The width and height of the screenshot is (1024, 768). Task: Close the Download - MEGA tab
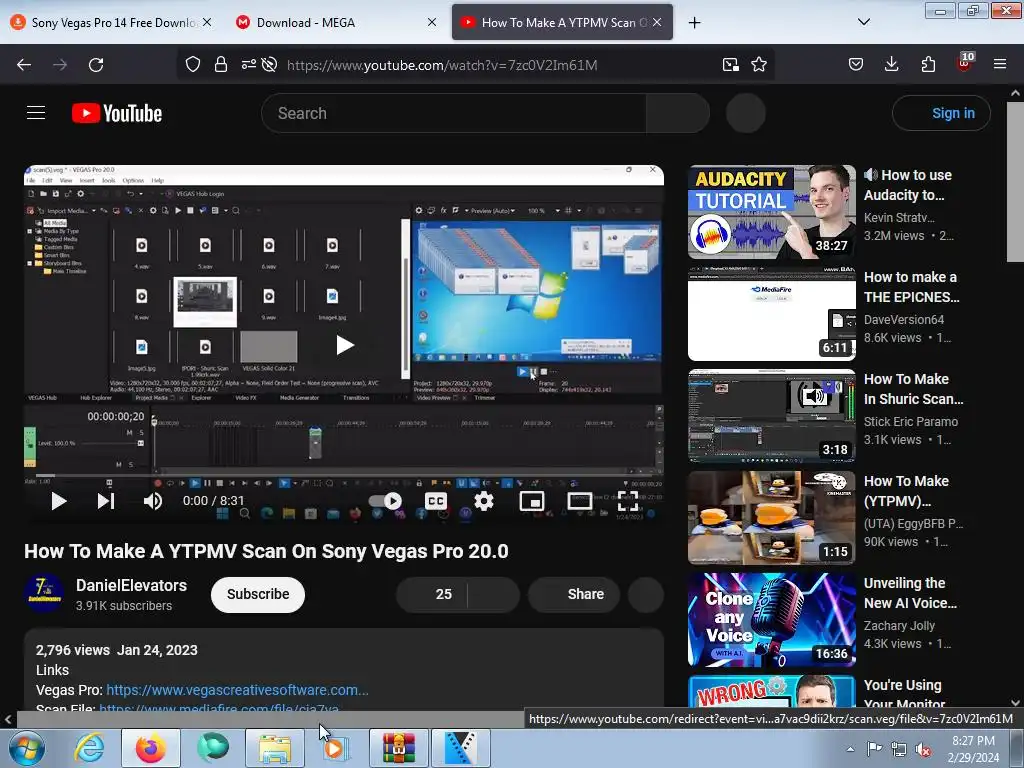pos(432,22)
